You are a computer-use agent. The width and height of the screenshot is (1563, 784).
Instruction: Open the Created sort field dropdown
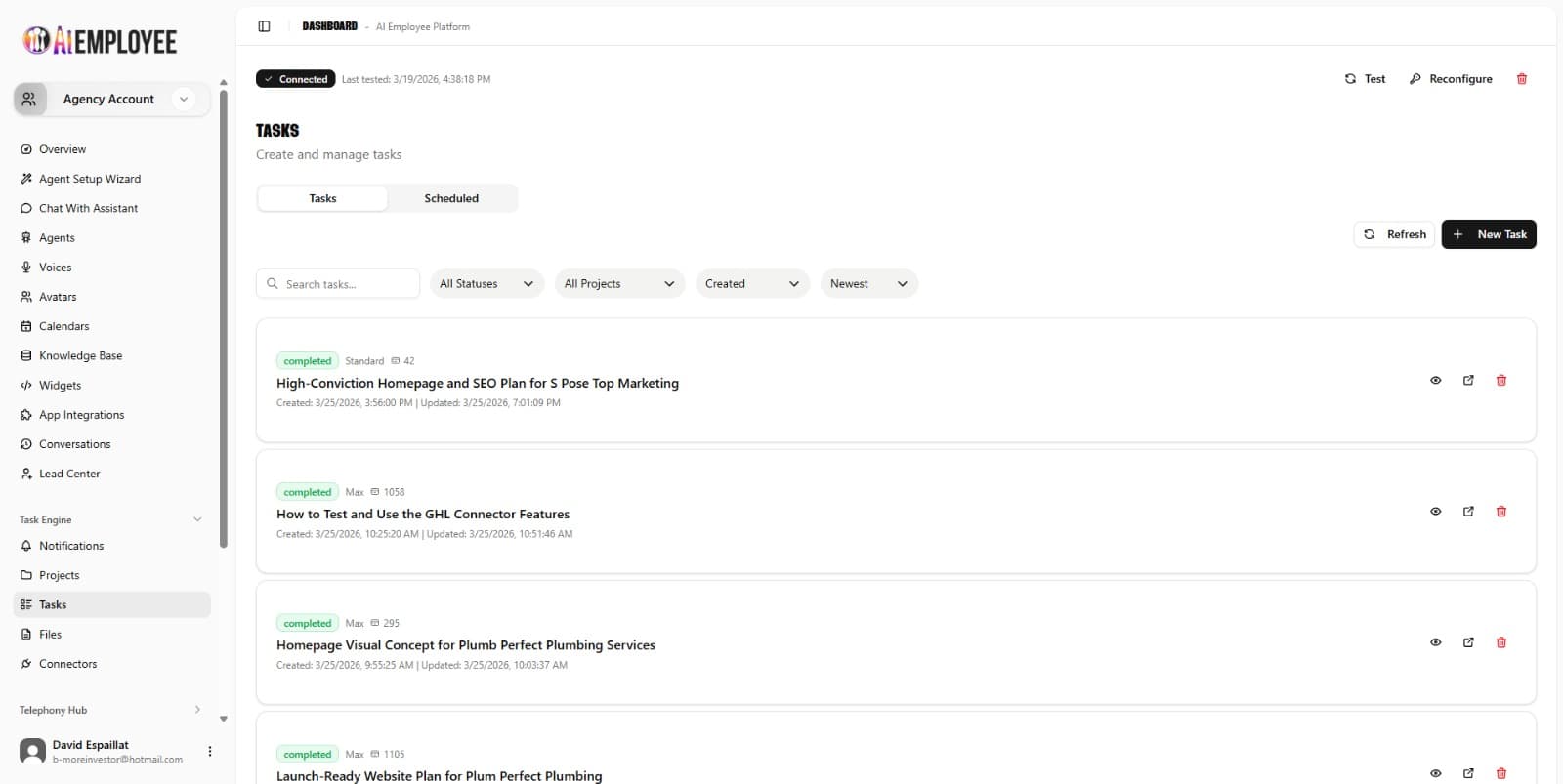(752, 284)
